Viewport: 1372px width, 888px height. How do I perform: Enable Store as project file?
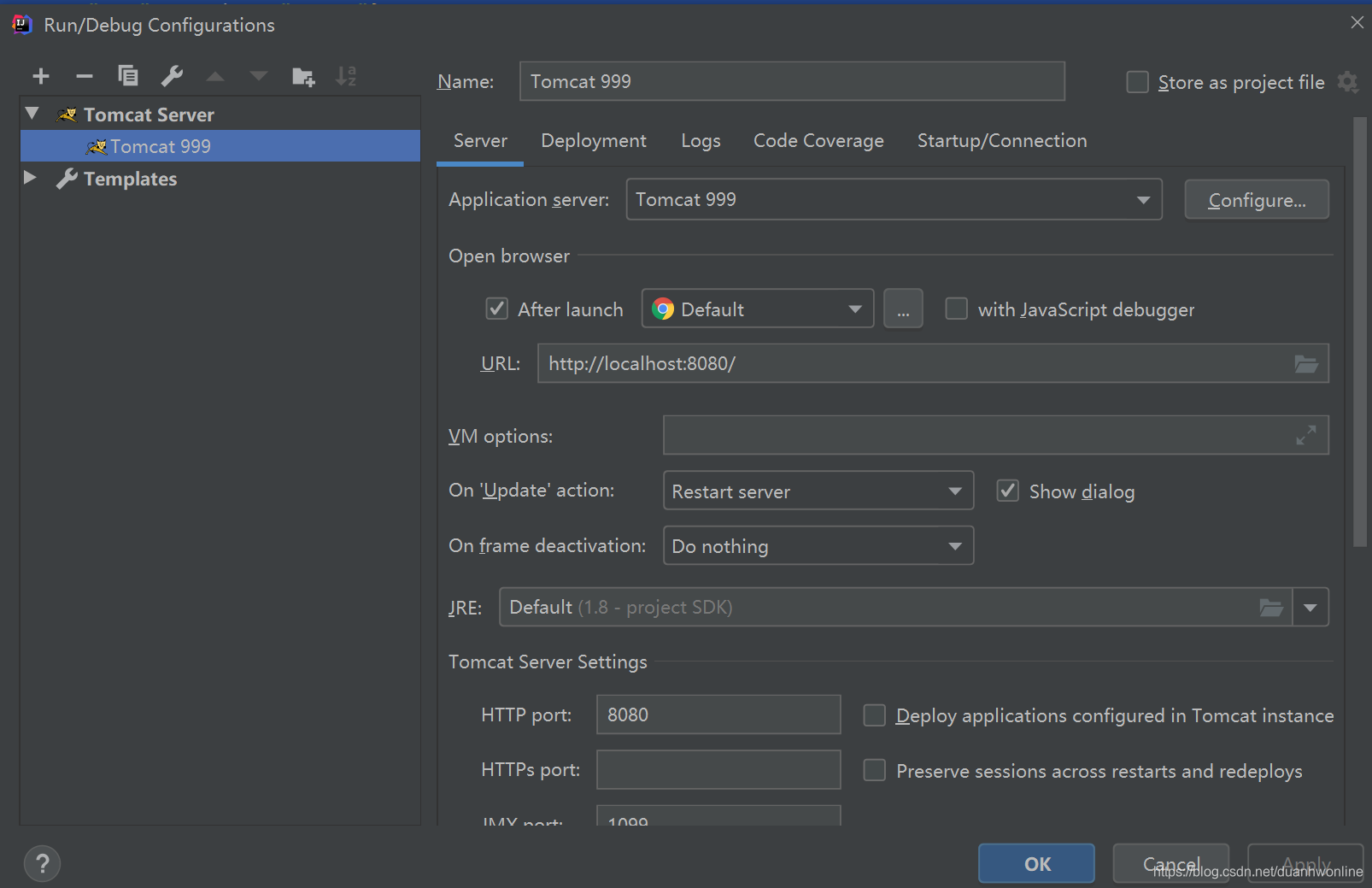[x=1137, y=82]
